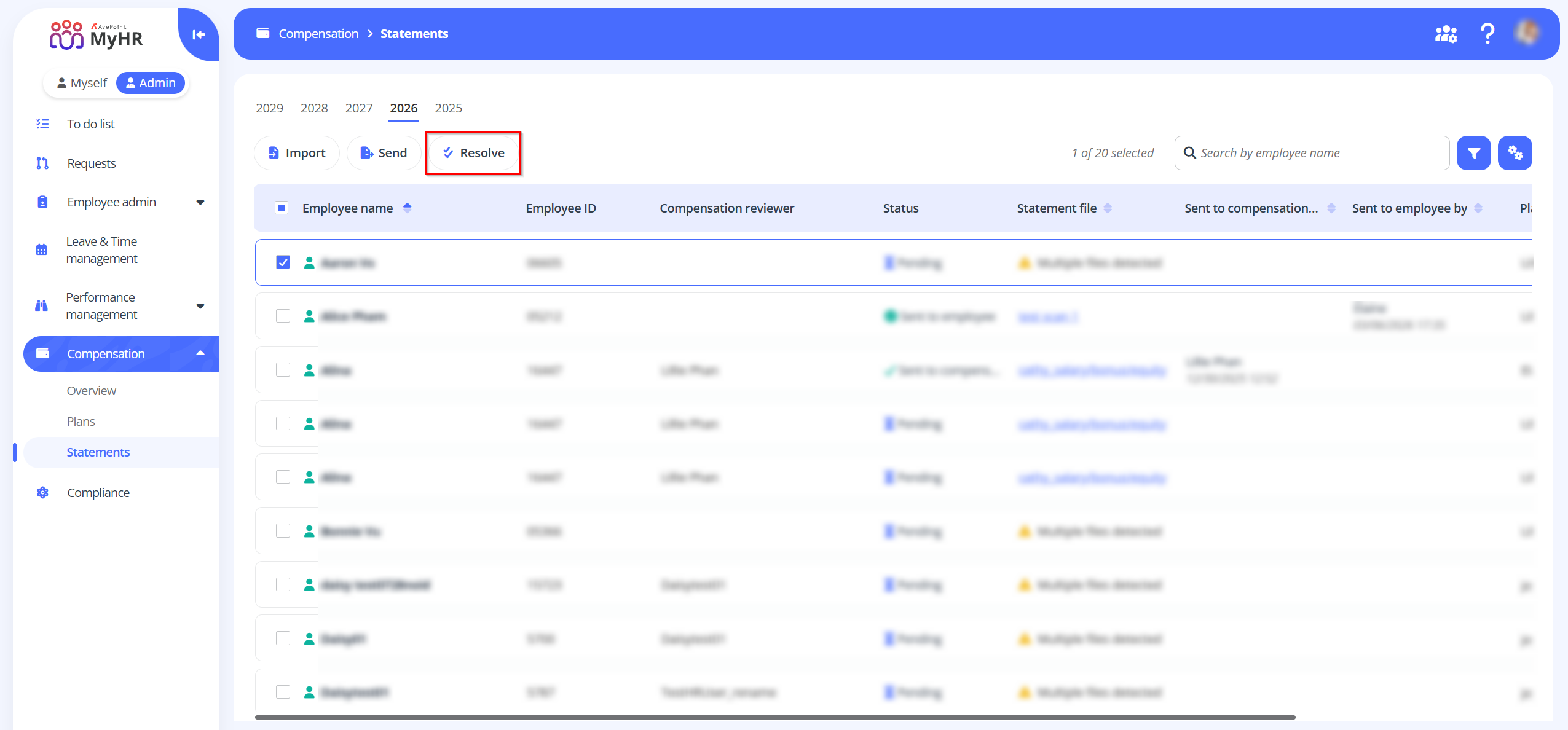Switch to the 2027 year tab

(x=359, y=108)
